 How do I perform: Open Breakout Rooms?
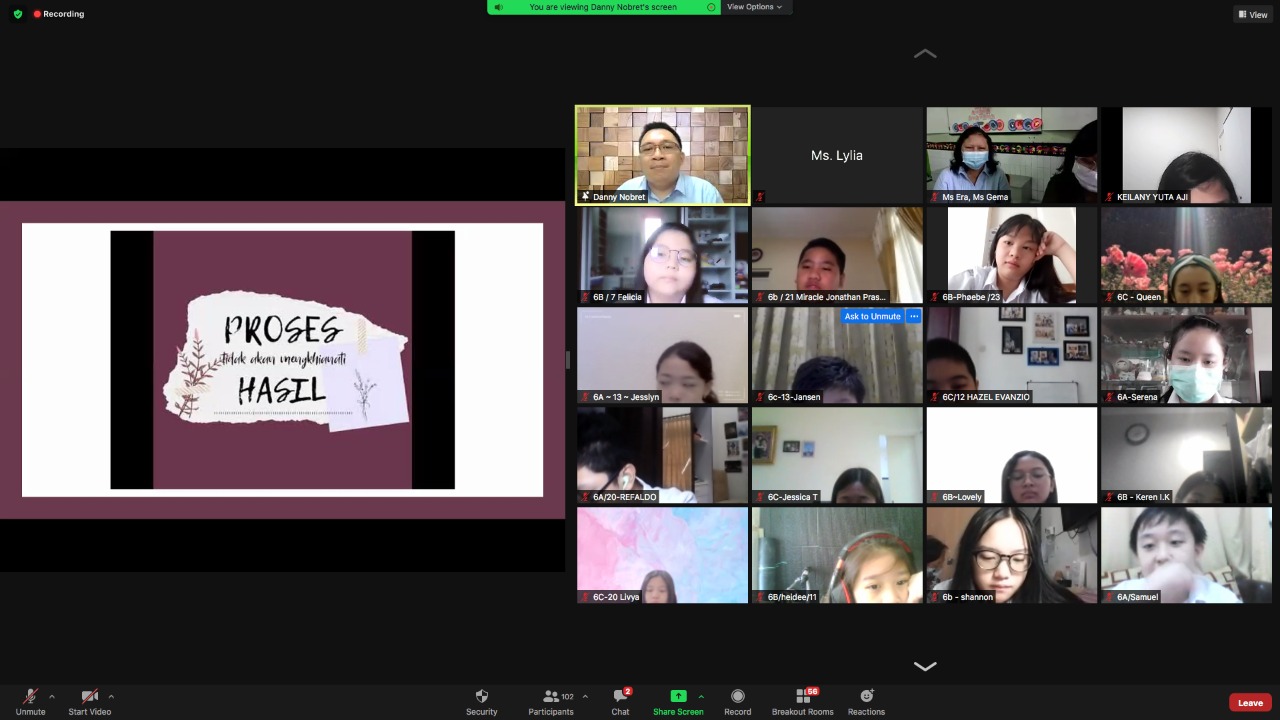(802, 696)
